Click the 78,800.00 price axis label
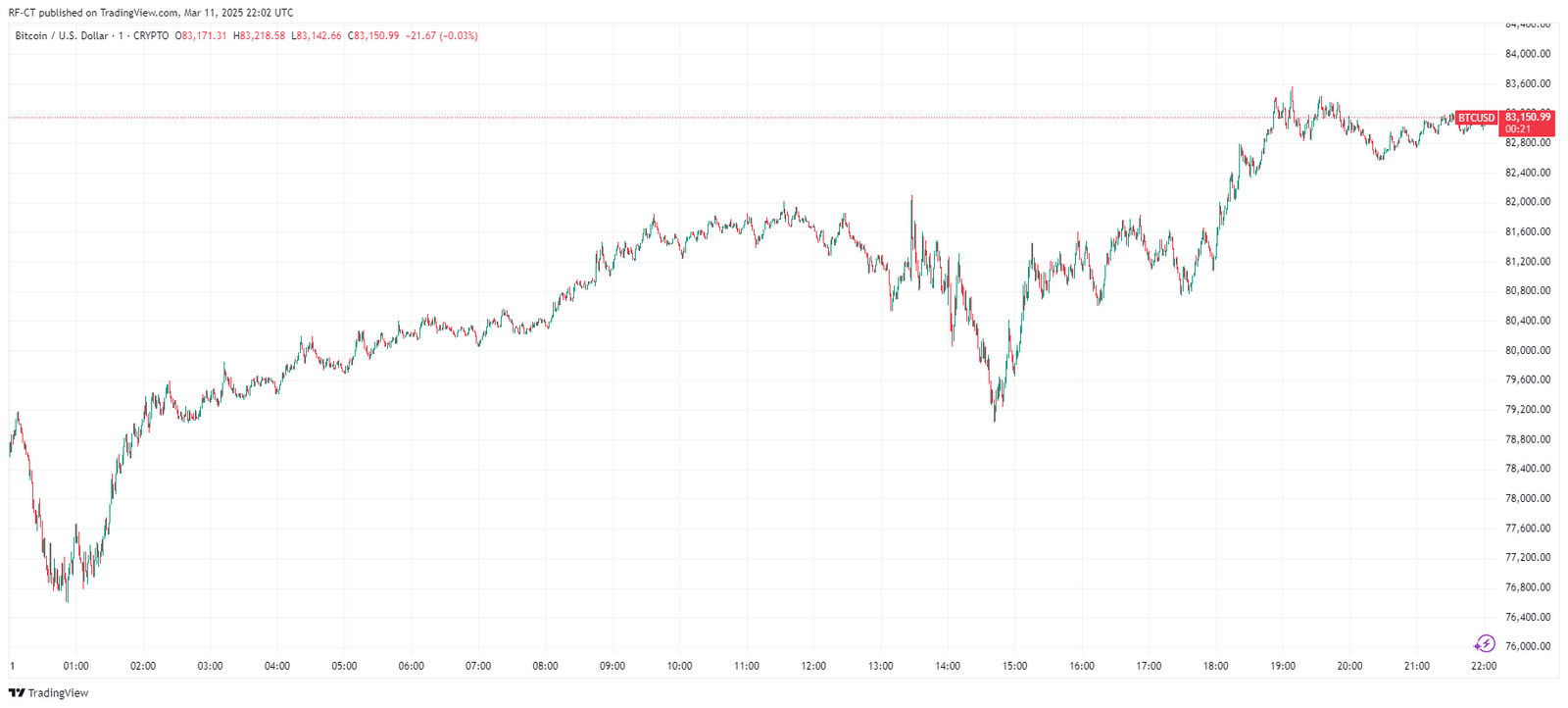 [x=1528, y=439]
